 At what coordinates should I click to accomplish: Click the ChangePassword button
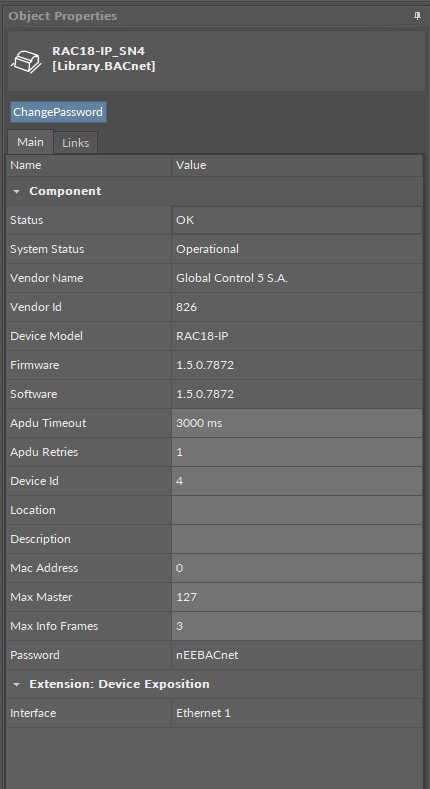click(x=58, y=112)
